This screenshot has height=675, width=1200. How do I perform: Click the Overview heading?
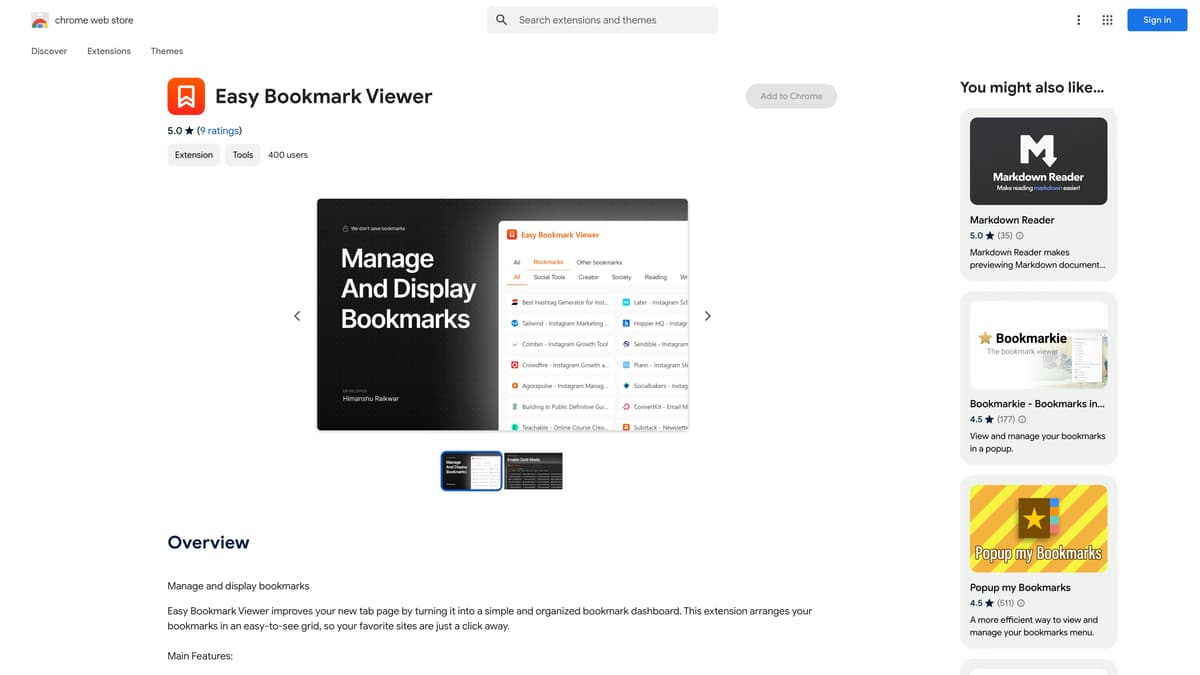208,543
